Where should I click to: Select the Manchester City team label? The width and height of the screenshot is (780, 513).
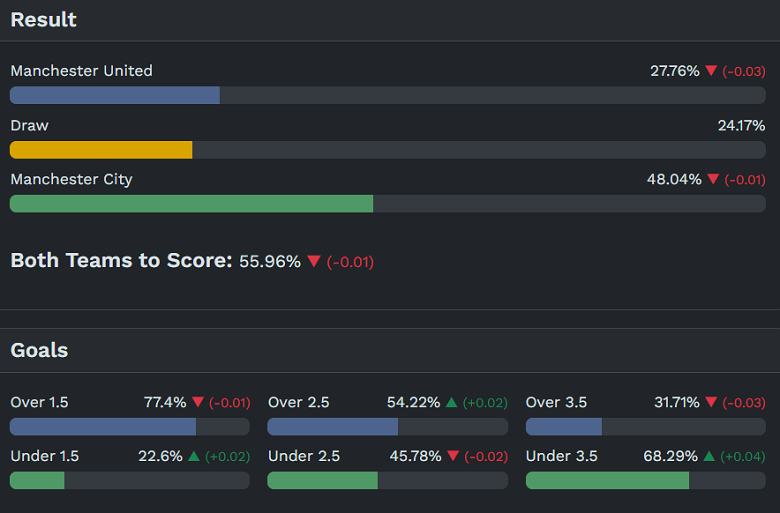[x=71, y=180]
